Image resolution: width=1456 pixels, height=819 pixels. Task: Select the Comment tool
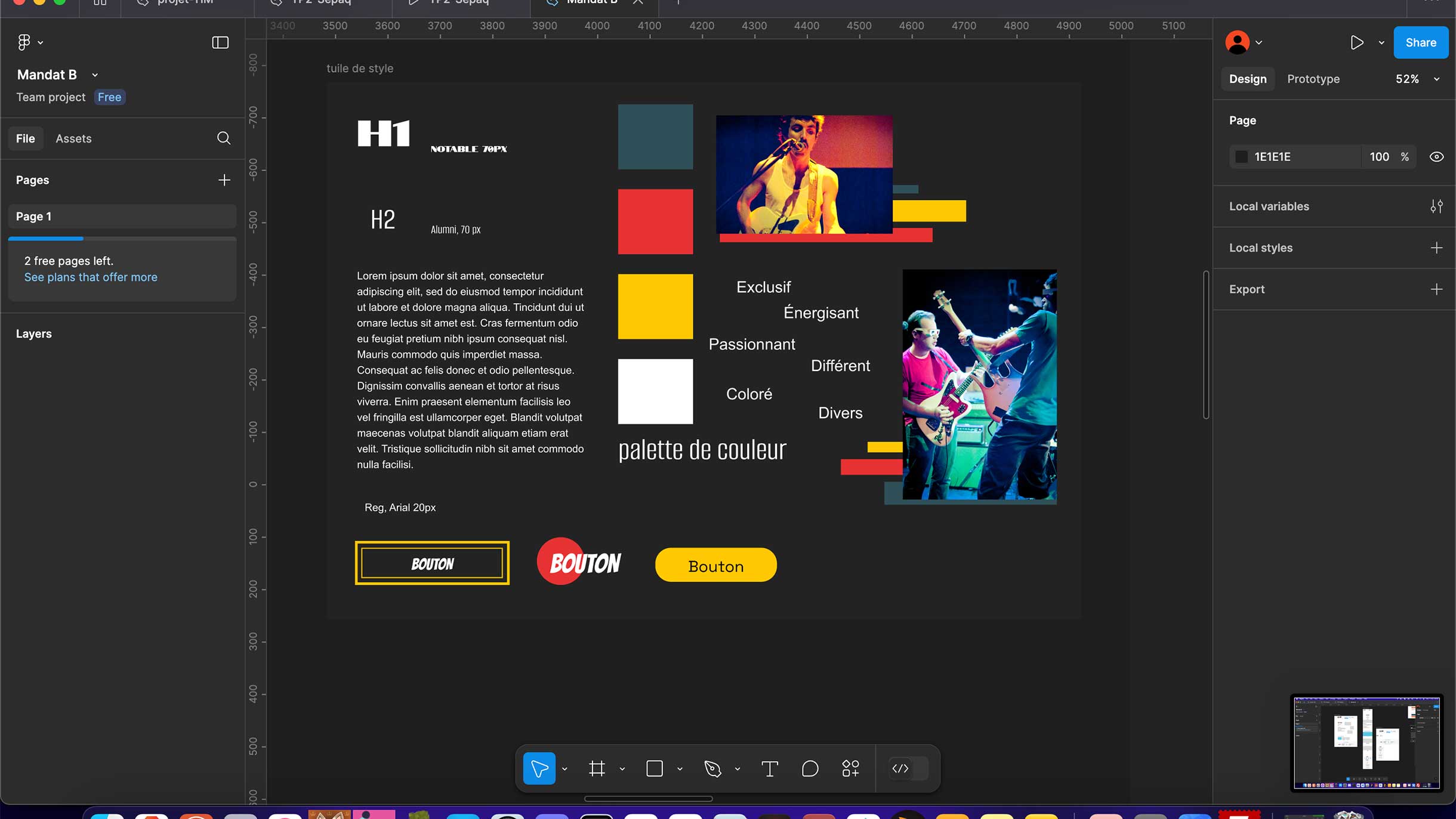tap(810, 768)
